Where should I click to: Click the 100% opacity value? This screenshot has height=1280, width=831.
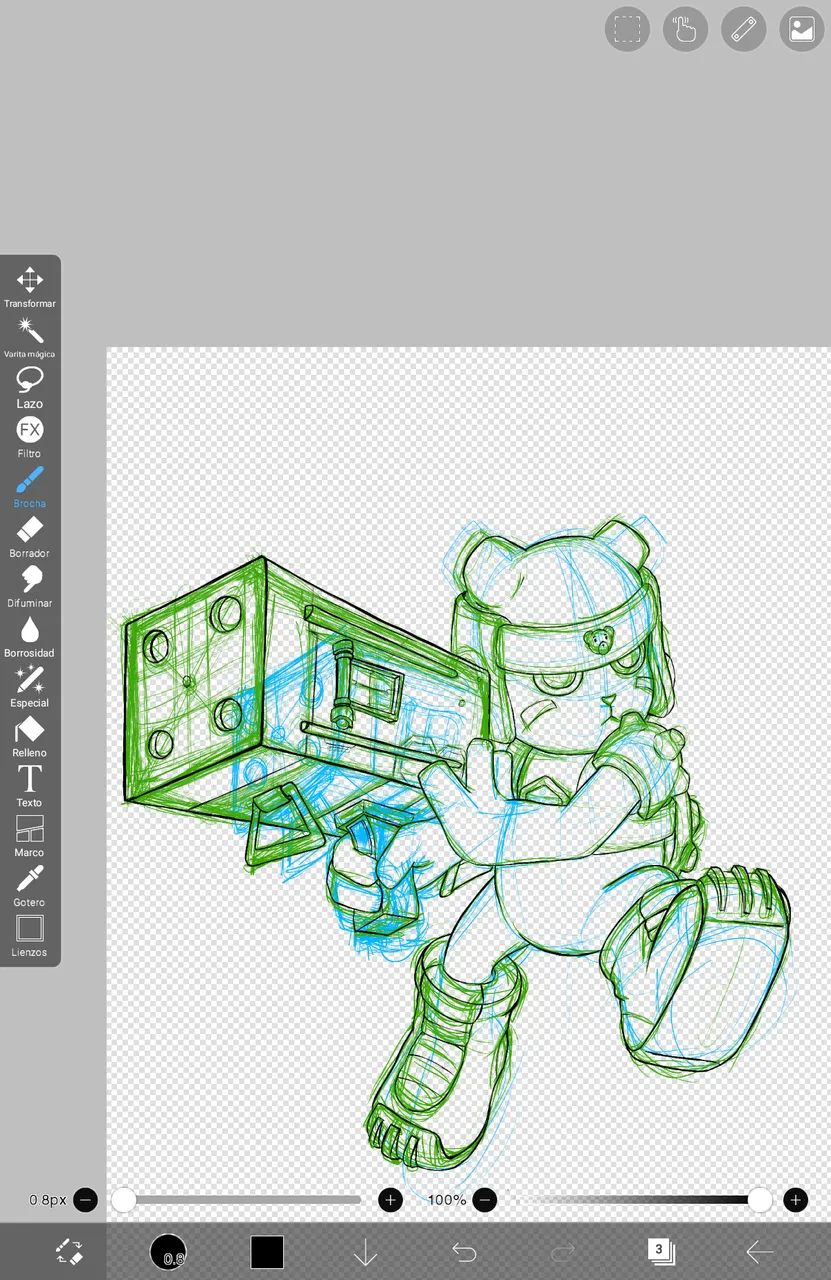click(447, 1199)
